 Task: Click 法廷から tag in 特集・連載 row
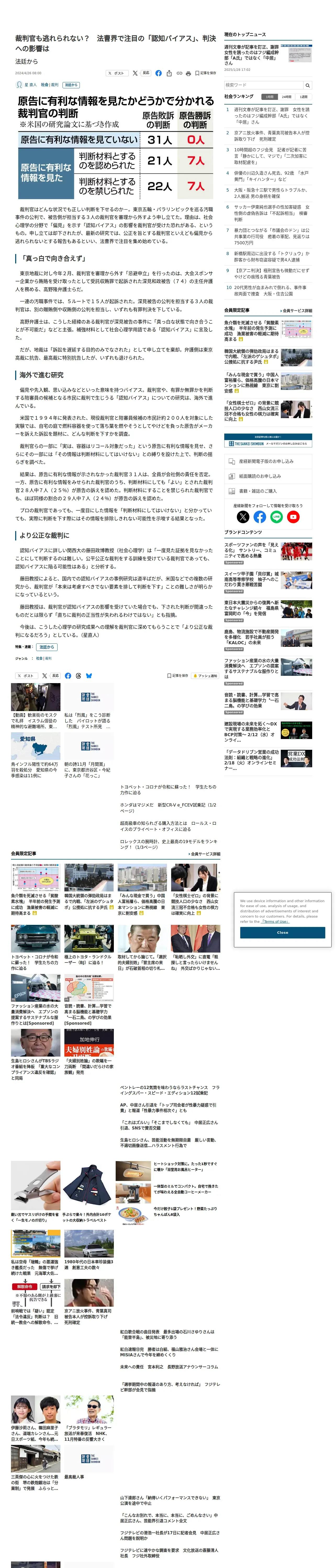pos(46,647)
